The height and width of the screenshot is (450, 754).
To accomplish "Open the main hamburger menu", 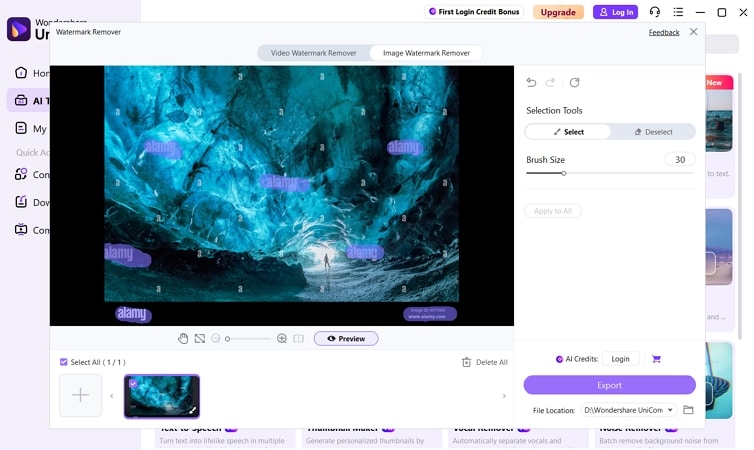I will click(x=678, y=12).
